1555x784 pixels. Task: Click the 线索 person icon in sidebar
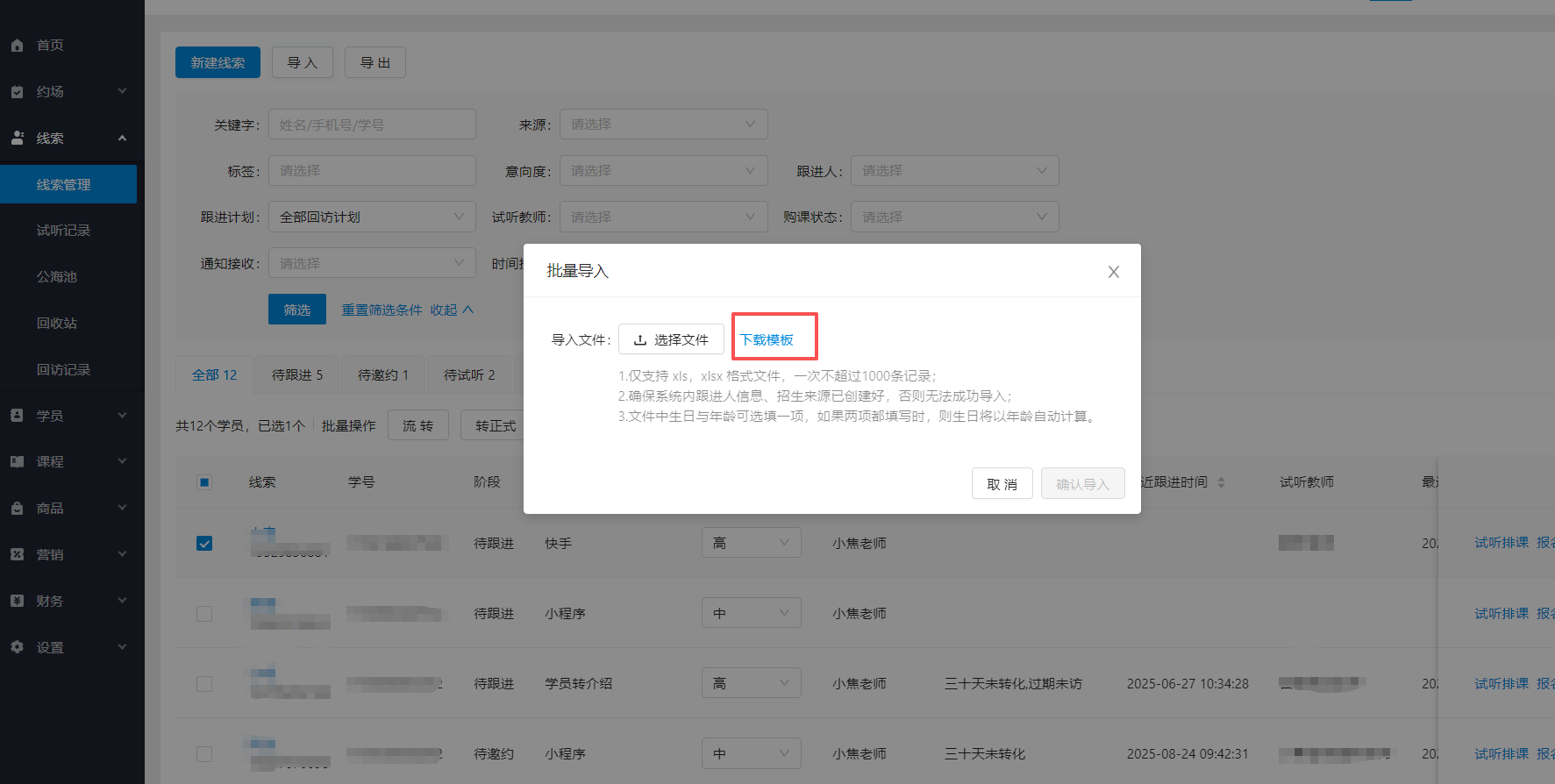[17, 138]
